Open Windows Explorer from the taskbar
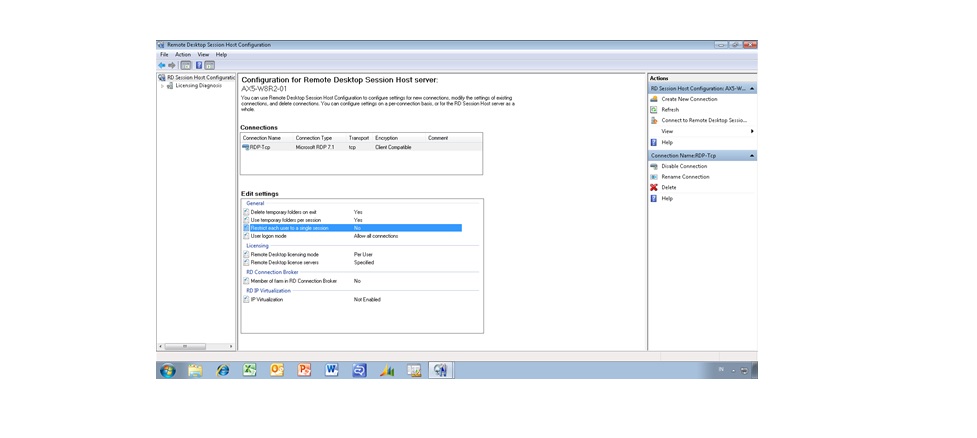The width and height of the screenshot is (977, 438). pos(195,370)
